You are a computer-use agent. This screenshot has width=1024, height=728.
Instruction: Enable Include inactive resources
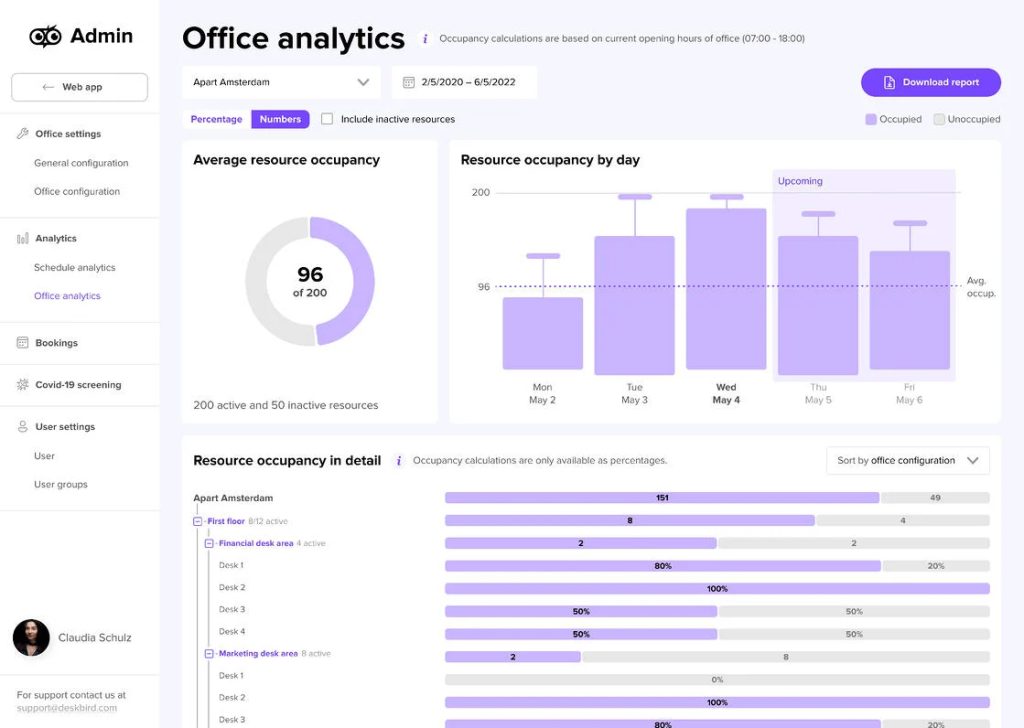[327, 118]
